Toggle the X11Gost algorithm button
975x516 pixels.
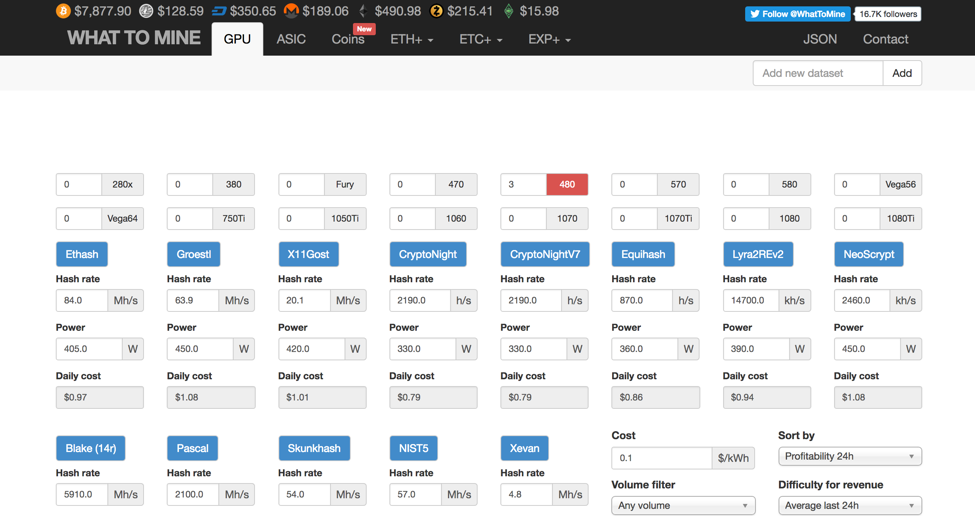pyautogui.click(x=308, y=254)
